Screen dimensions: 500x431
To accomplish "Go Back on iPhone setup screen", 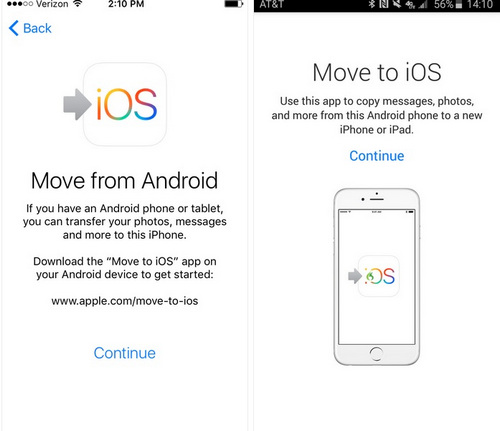I will pos(30,28).
